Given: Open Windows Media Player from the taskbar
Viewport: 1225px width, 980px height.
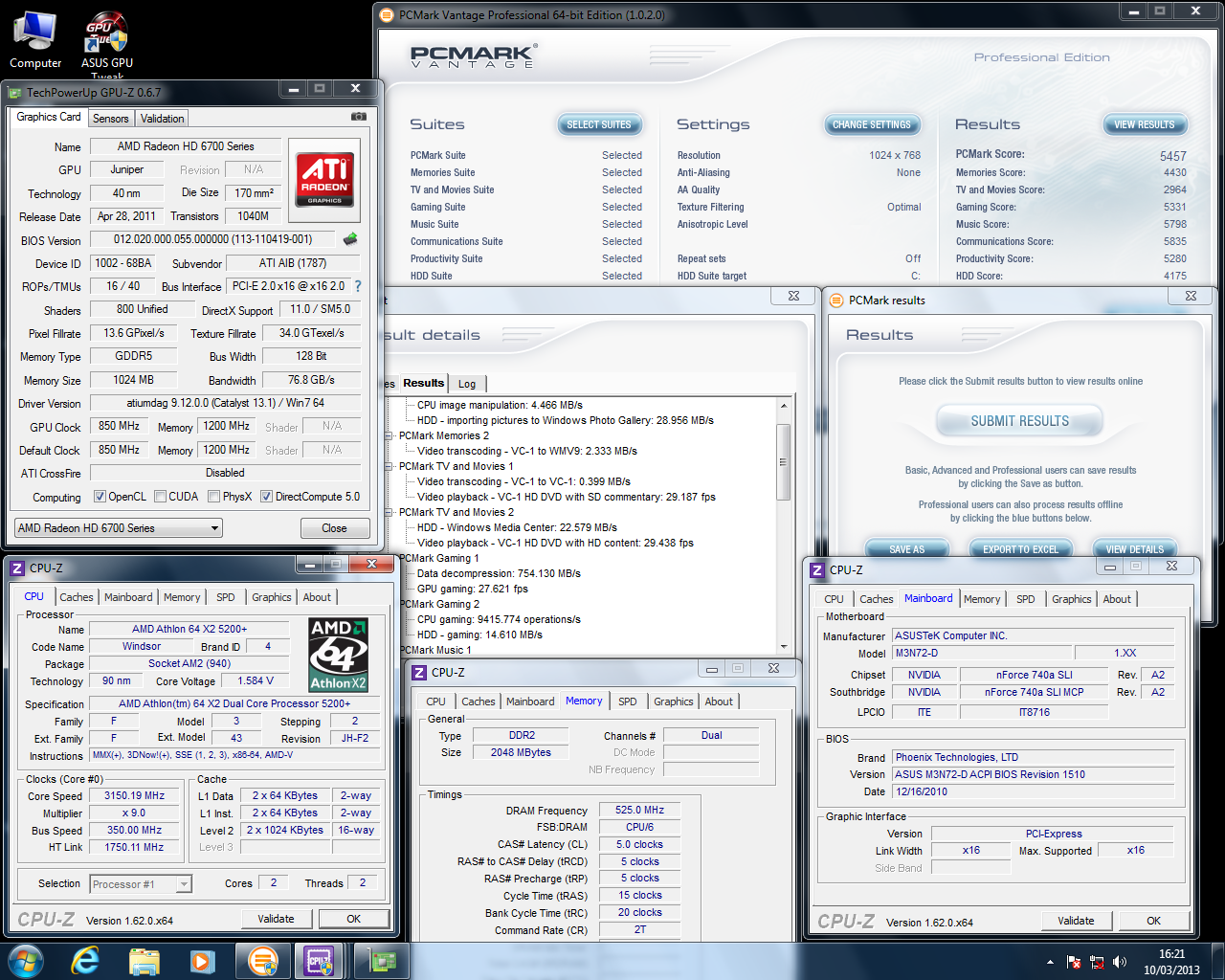Looking at the screenshot, I should pyautogui.click(x=201, y=961).
